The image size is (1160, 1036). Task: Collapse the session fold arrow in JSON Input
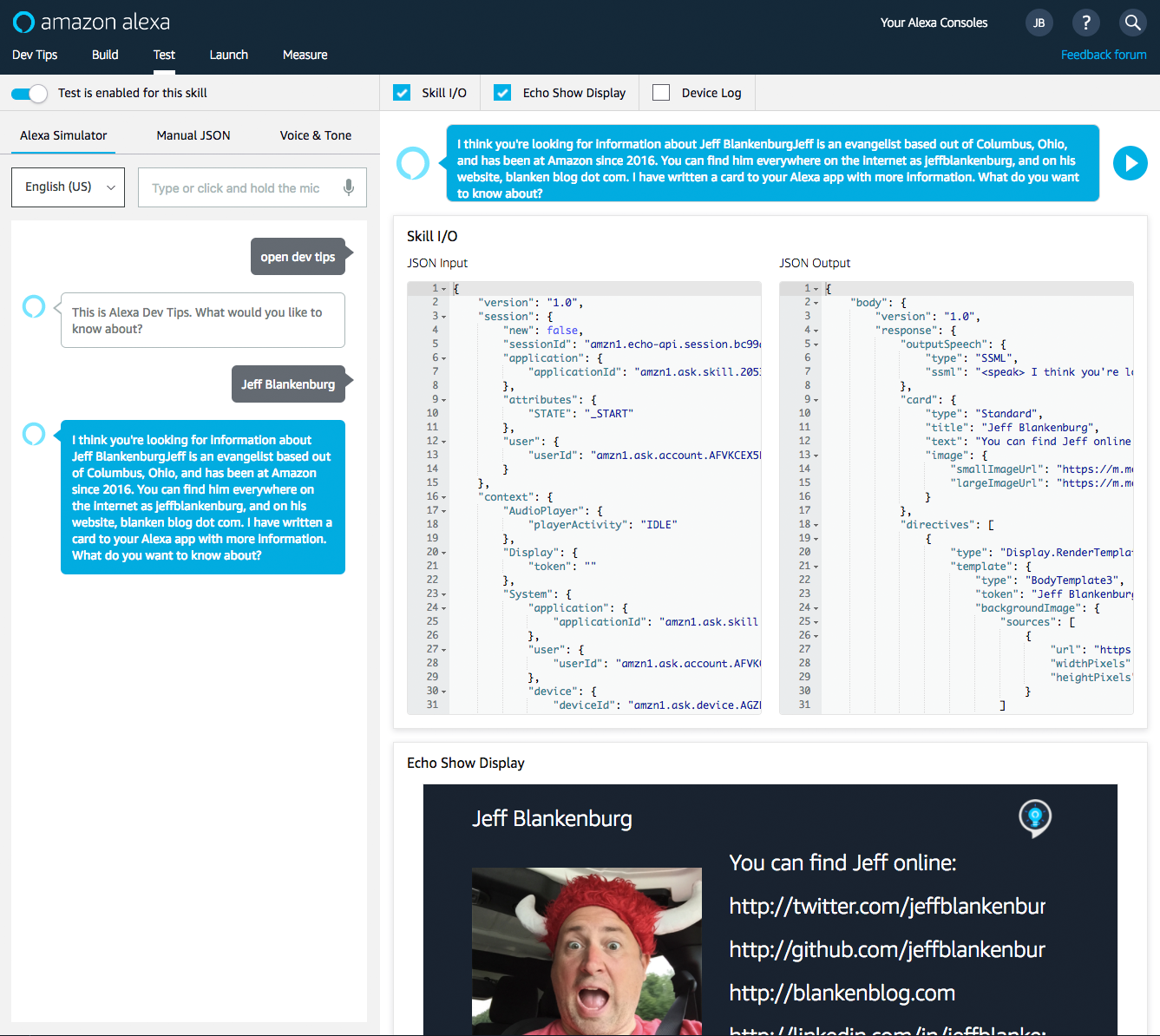[x=443, y=317]
